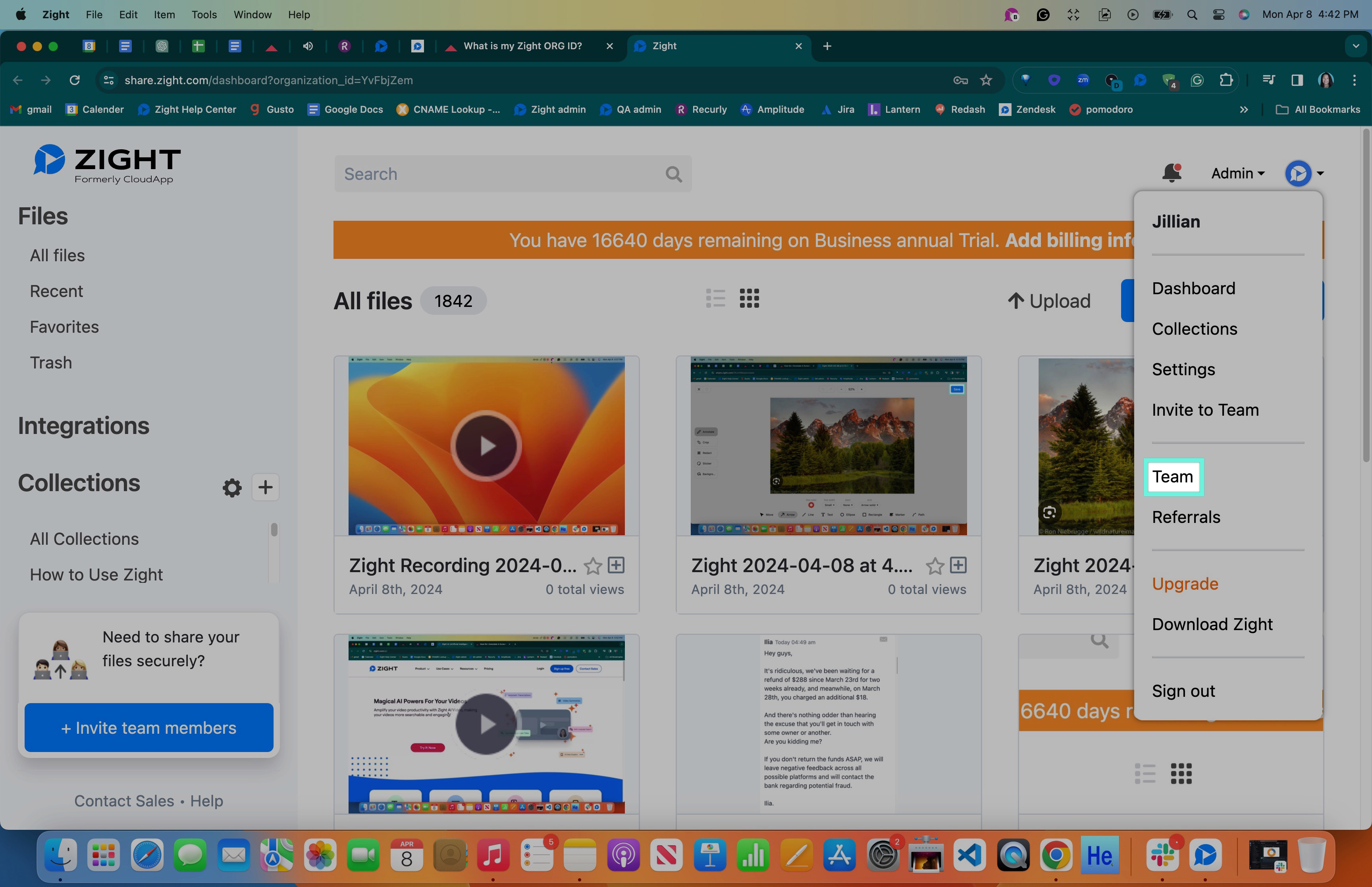Open How to Use Zight collection
The width and height of the screenshot is (1372, 887).
pos(96,574)
